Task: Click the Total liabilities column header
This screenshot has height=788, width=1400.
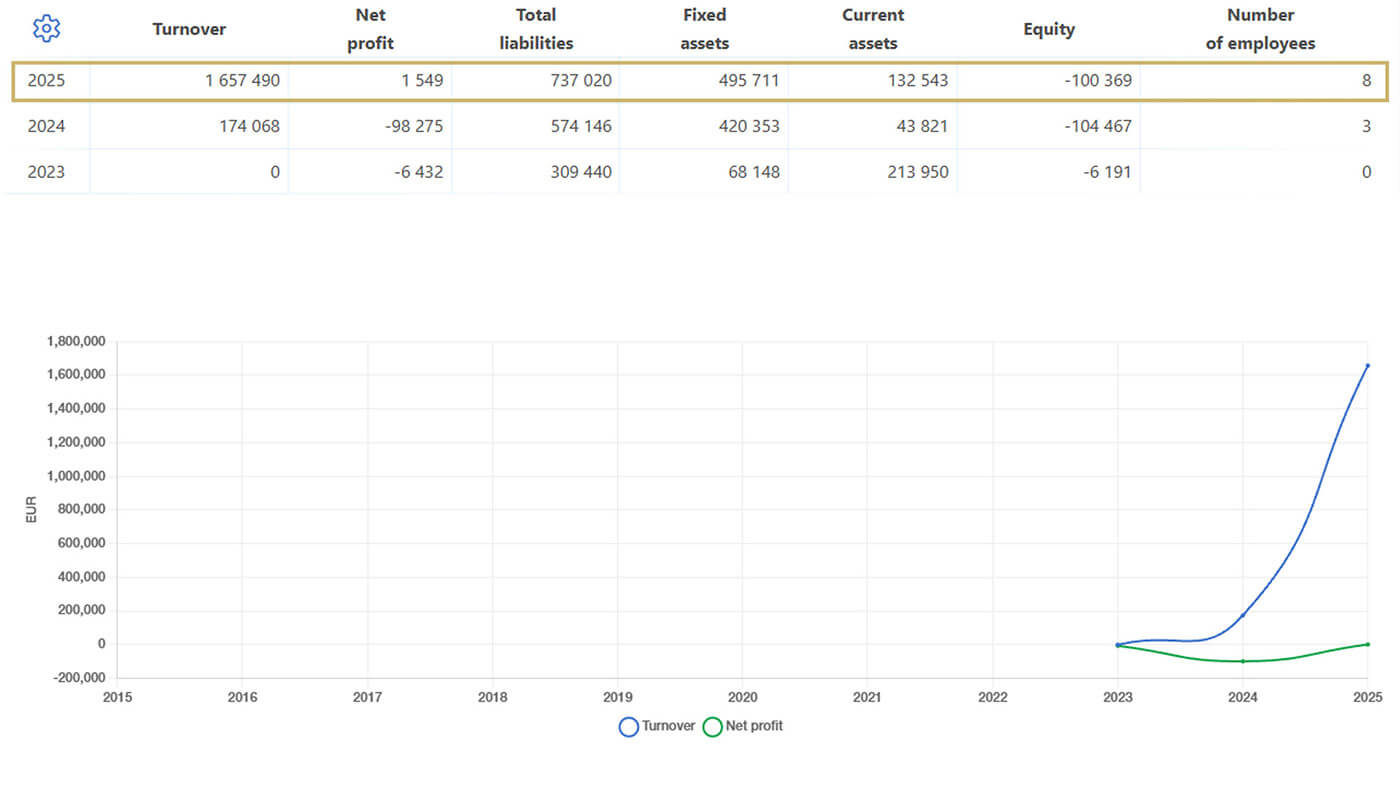Action: [x=536, y=29]
